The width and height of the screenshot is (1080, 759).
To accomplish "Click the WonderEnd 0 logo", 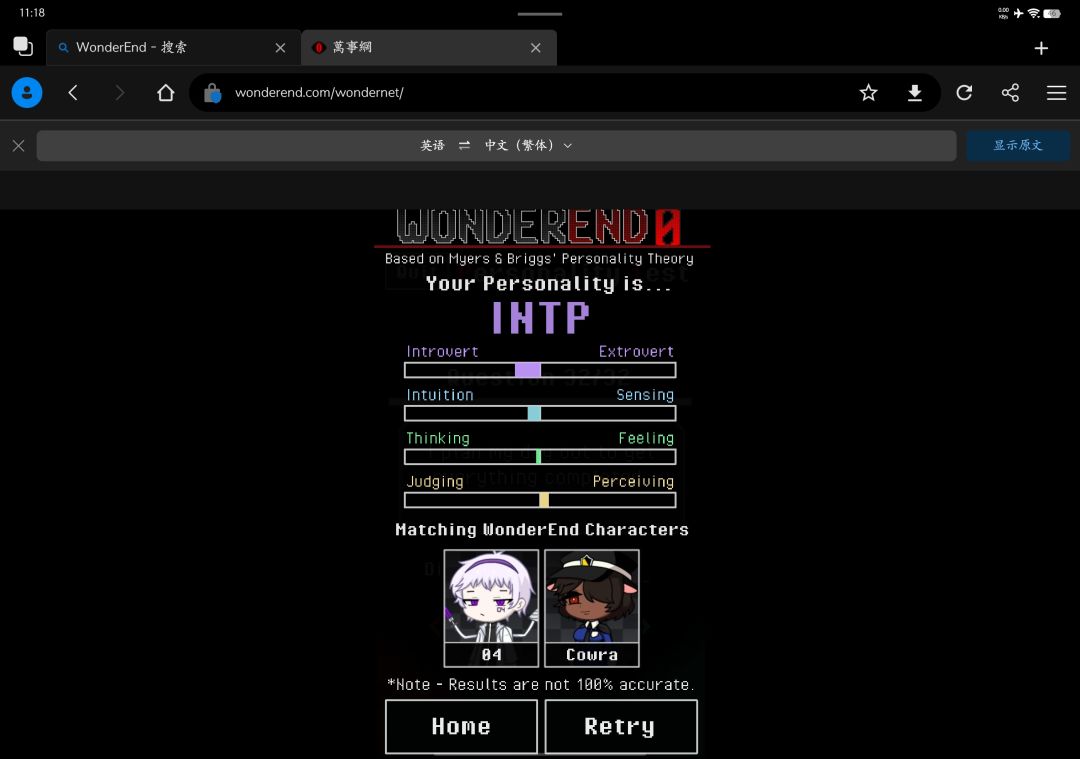I will pyautogui.click(x=539, y=227).
